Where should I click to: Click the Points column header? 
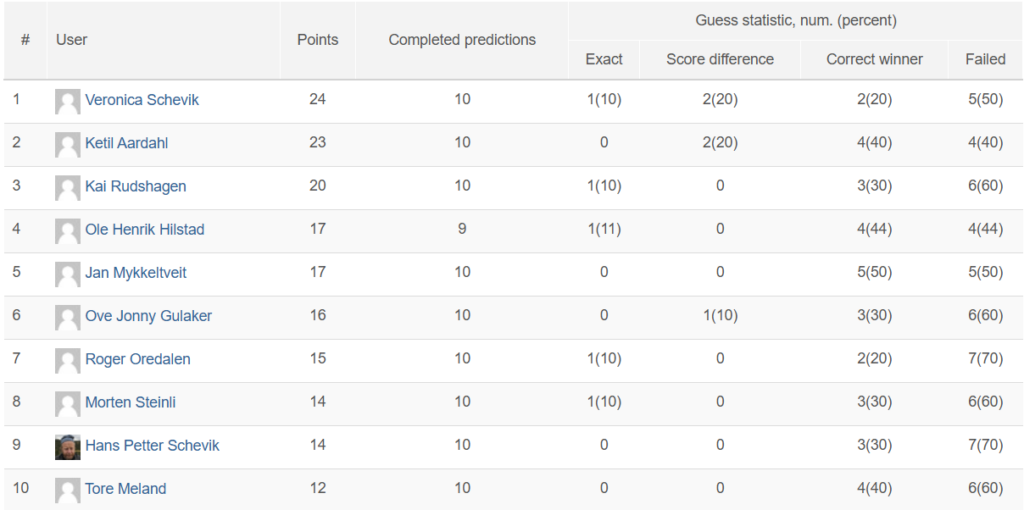tap(318, 40)
